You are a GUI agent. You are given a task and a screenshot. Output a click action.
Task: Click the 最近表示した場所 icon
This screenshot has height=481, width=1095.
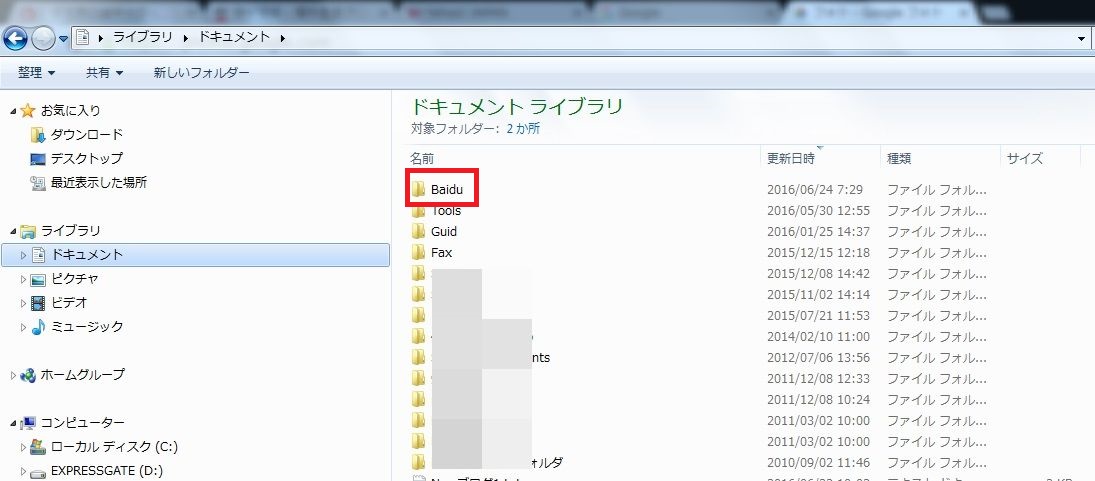coord(38,183)
